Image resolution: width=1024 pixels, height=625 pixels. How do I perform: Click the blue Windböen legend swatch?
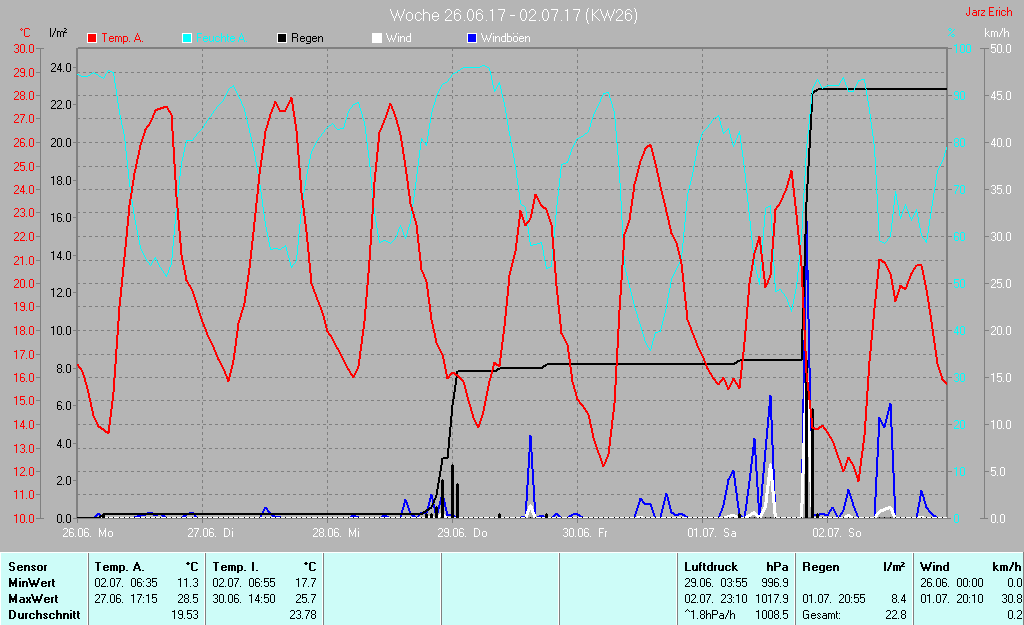tap(472, 39)
